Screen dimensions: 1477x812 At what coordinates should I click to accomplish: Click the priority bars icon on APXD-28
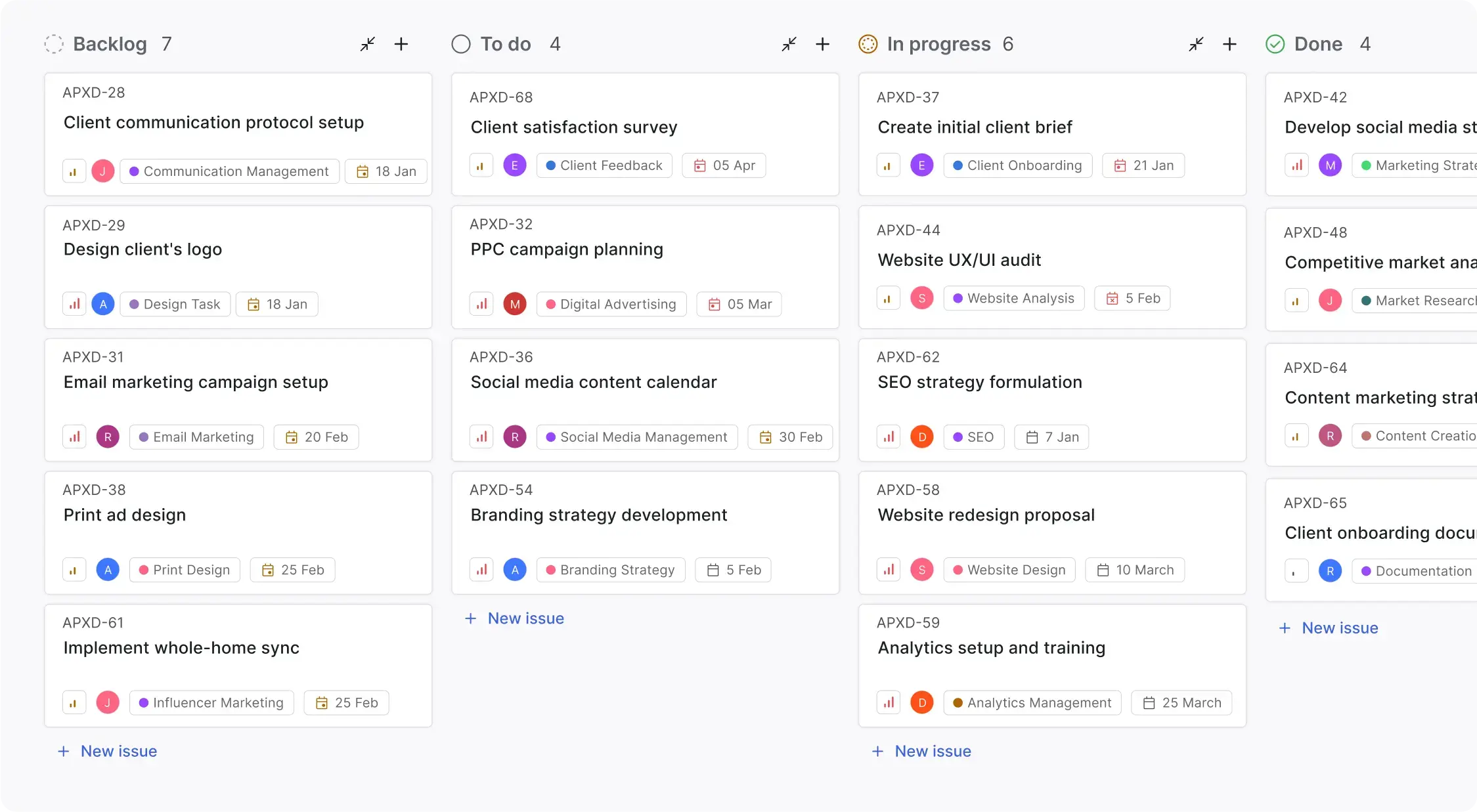[73, 171]
